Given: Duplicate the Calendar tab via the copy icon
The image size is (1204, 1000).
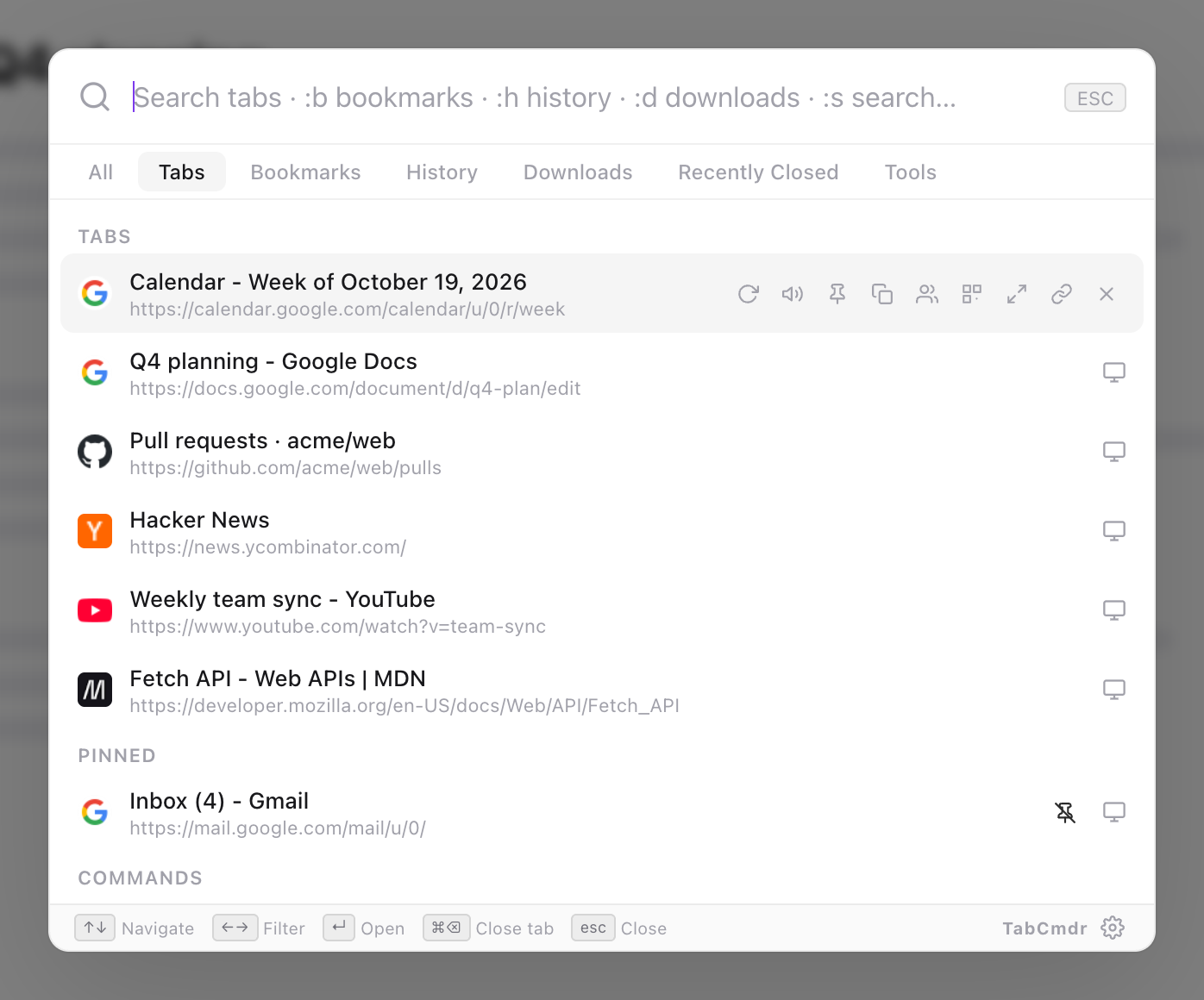Looking at the screenshot, I should [x=882, y=294].
